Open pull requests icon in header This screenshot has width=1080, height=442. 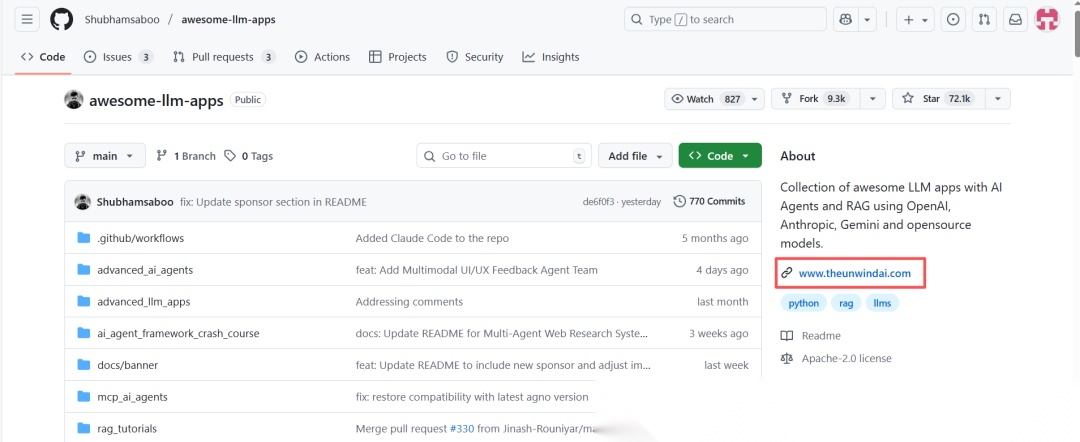(x=984, y=20)
